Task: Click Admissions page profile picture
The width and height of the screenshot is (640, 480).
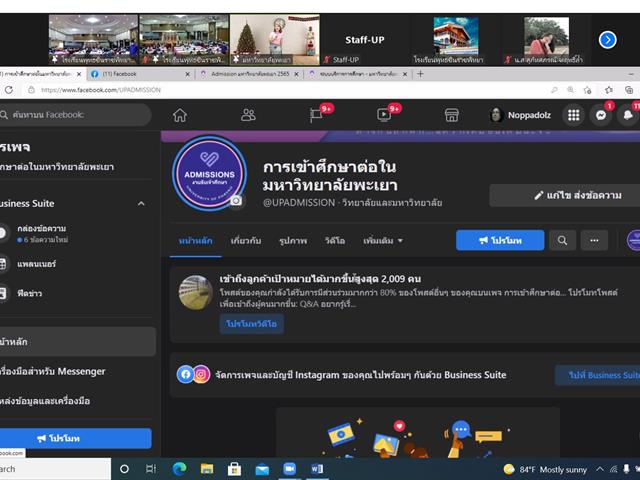Action: tap(209, 173)
